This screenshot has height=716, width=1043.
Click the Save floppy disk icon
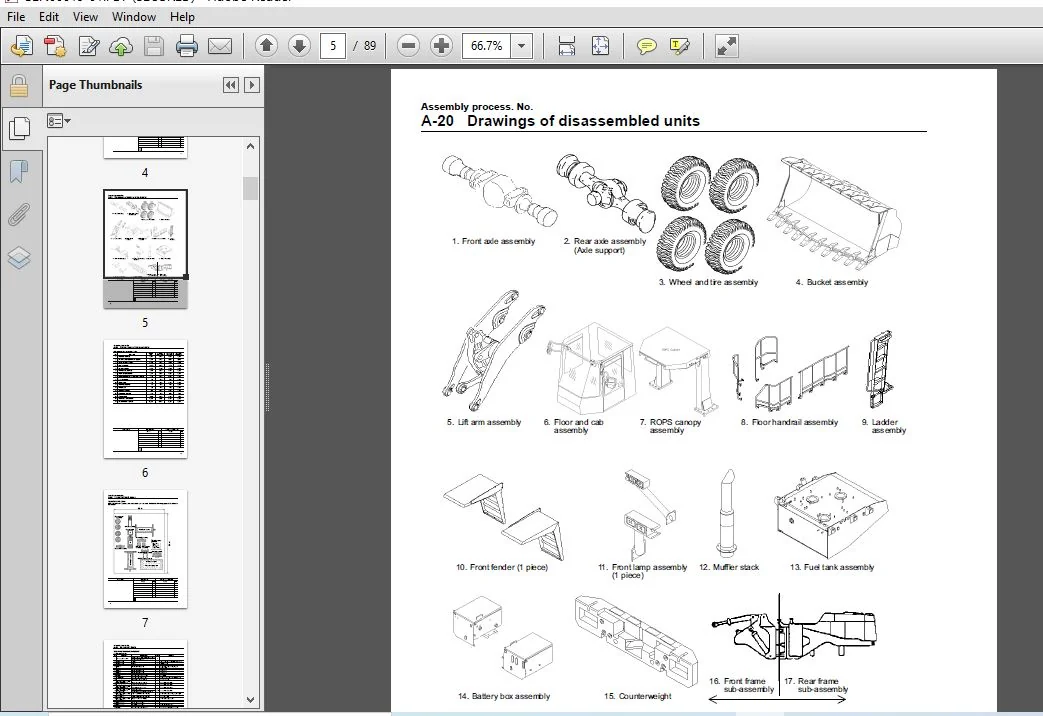pyautogui.click(x=154, y=46)
